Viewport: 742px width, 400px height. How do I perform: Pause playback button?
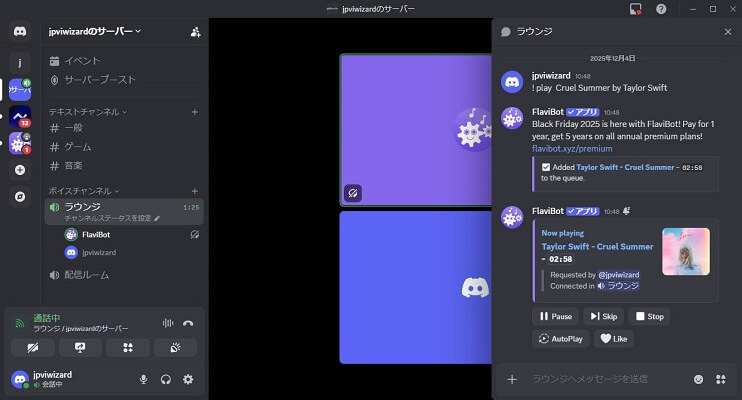(x=556, y=316)
